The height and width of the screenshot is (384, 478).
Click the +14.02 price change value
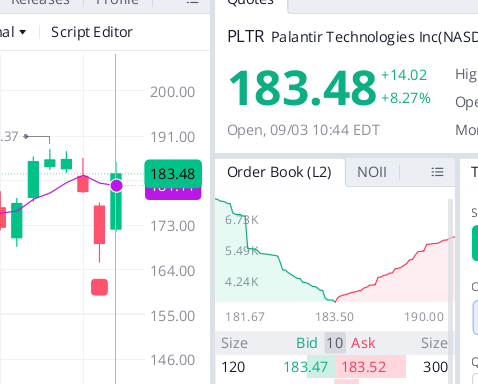(x=404, y=75)
